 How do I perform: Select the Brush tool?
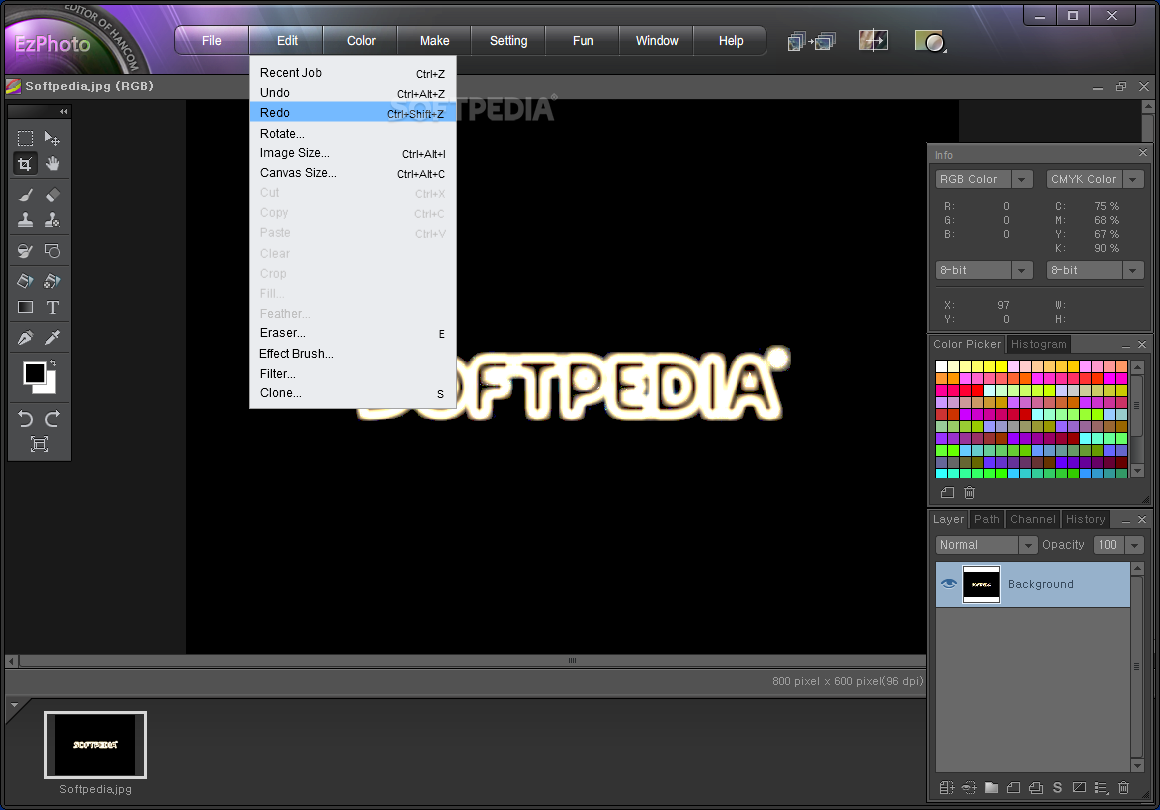pos(25,195)
